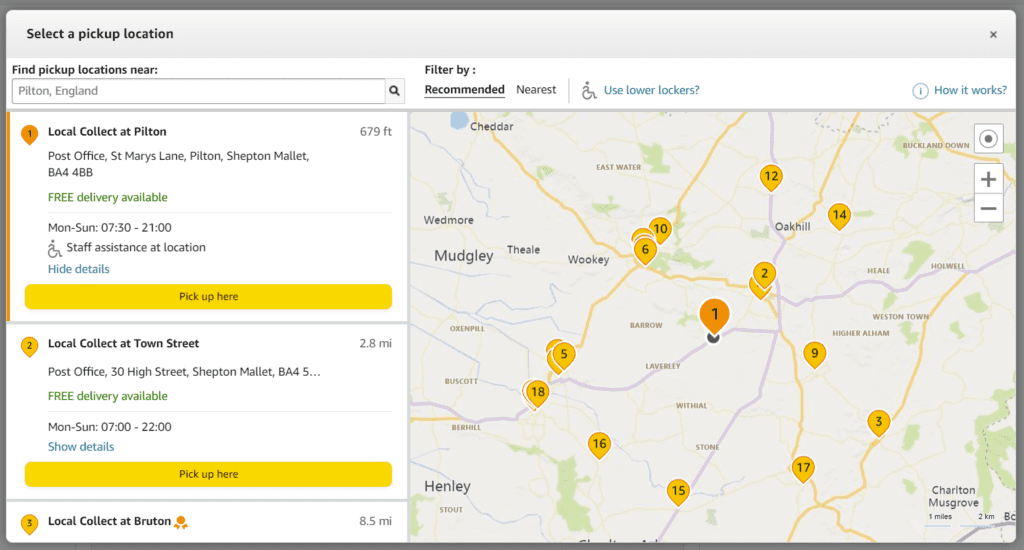This screenshot has width=1024, height=550.
Task: Click FREE delivery available under Town Street
Action: tap(108, 396)
